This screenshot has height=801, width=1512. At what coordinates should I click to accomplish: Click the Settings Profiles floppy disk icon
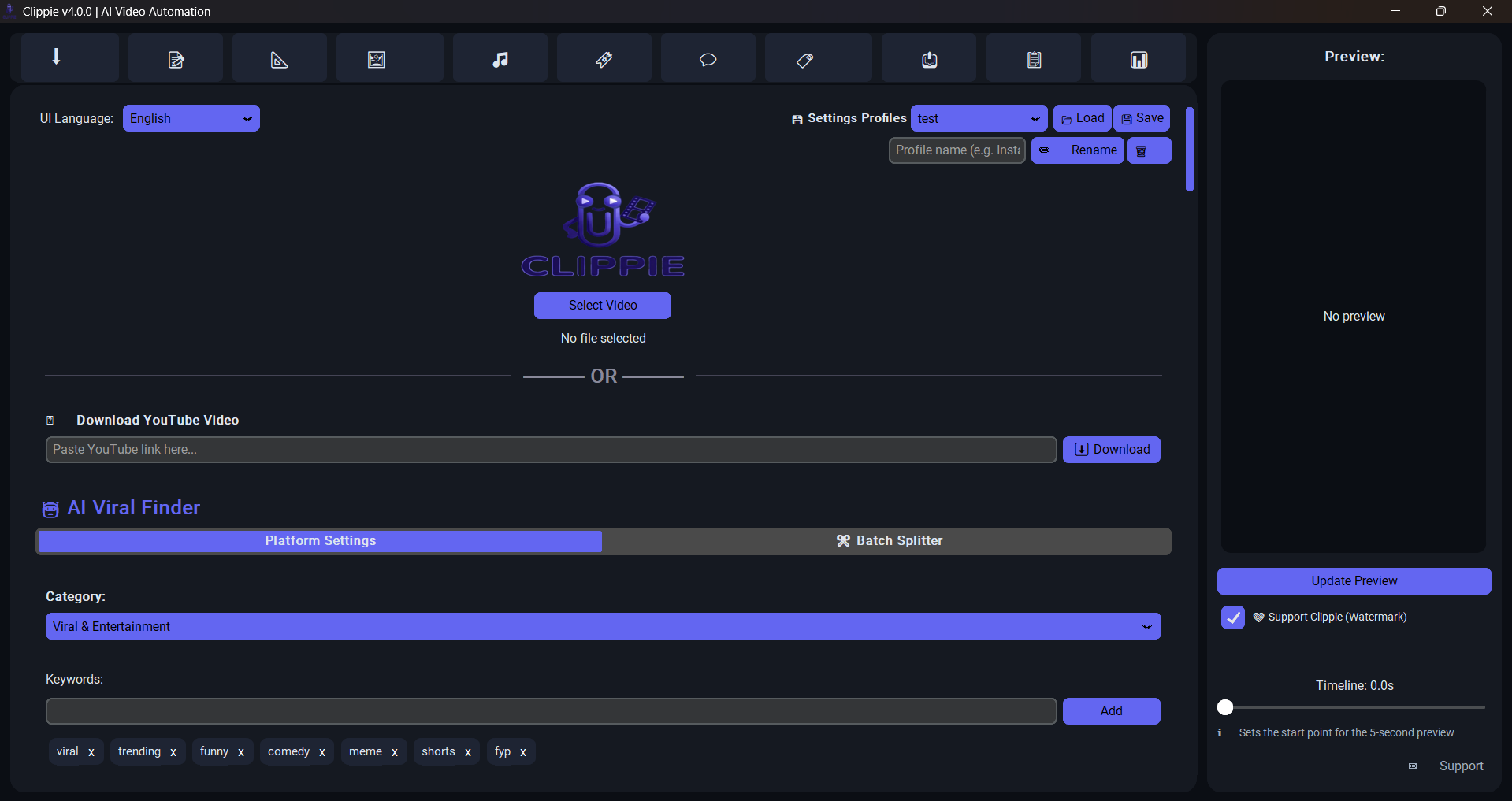797,119
